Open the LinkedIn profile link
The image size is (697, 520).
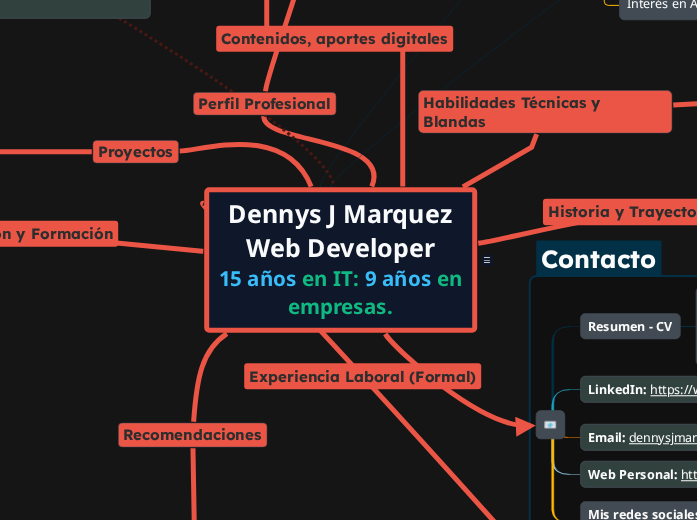tap(673, 390)
